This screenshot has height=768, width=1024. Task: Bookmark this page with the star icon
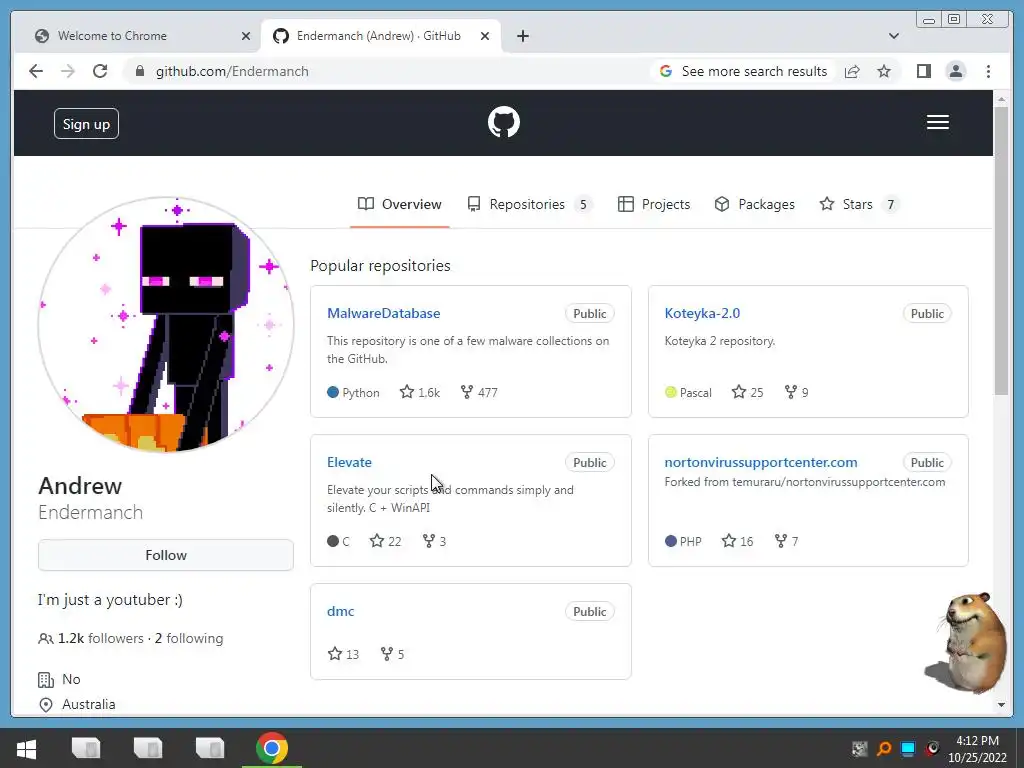tap(884, 71)
